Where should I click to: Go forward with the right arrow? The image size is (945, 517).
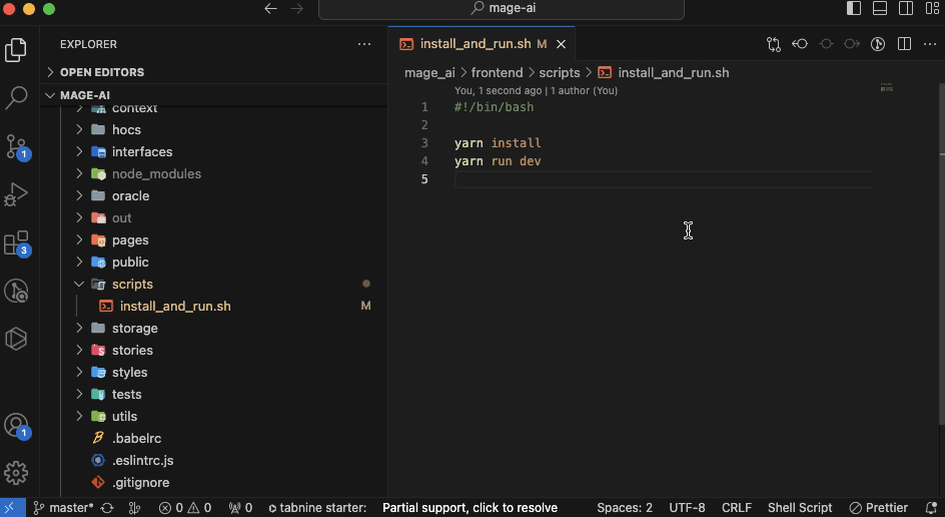coord(297,8)
